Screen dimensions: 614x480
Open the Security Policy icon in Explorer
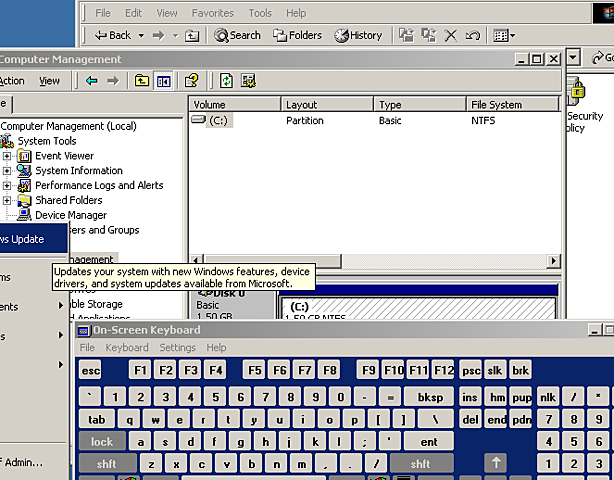pyautogui.click(x=584, y=105)
